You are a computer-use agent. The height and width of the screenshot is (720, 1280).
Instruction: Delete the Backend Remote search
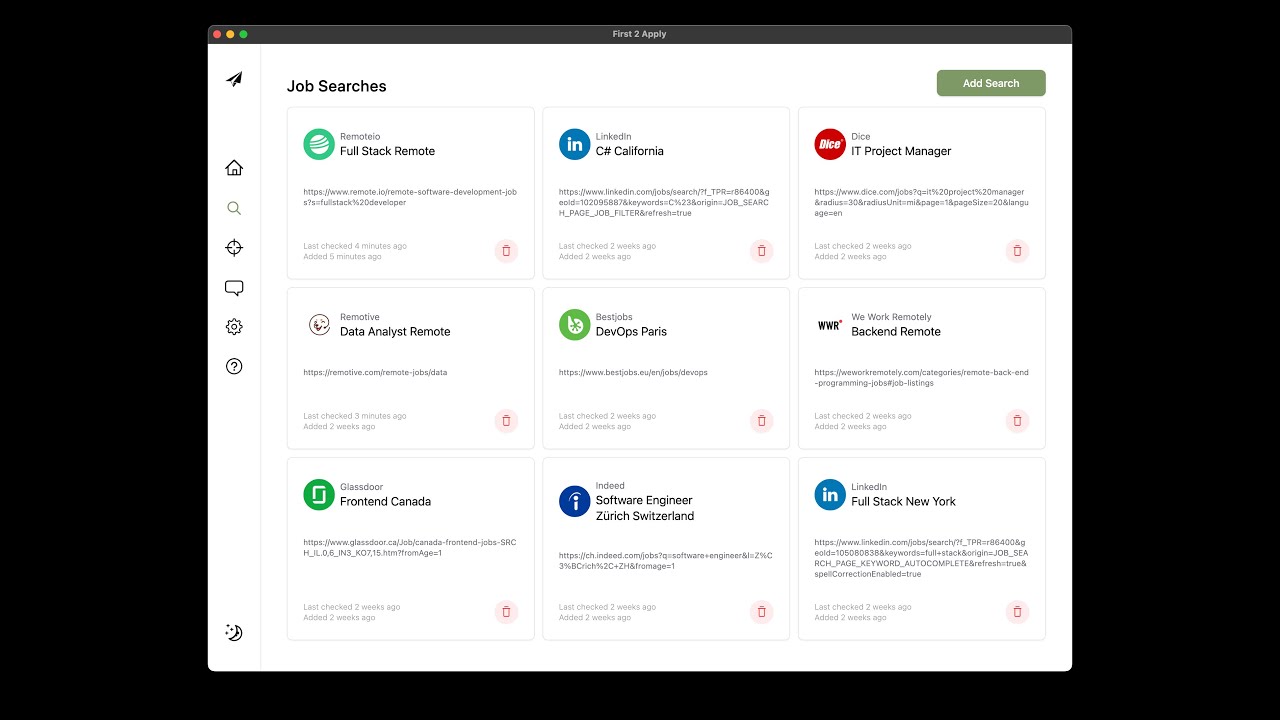(1017, 421)
